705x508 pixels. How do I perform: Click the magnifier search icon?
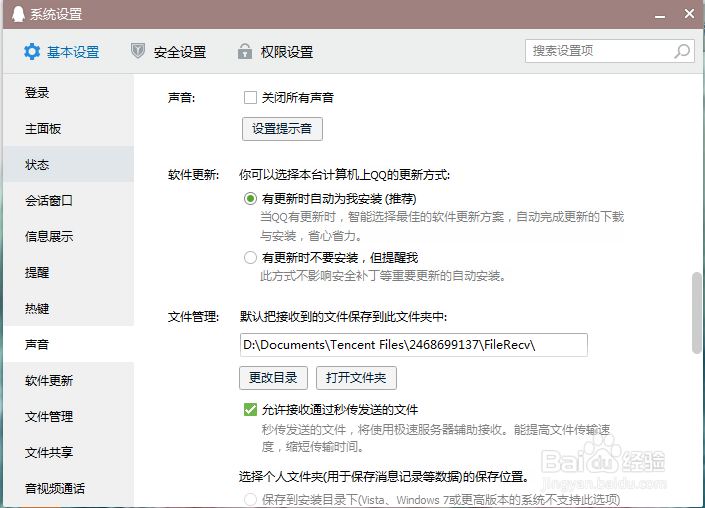pos(682,51)
